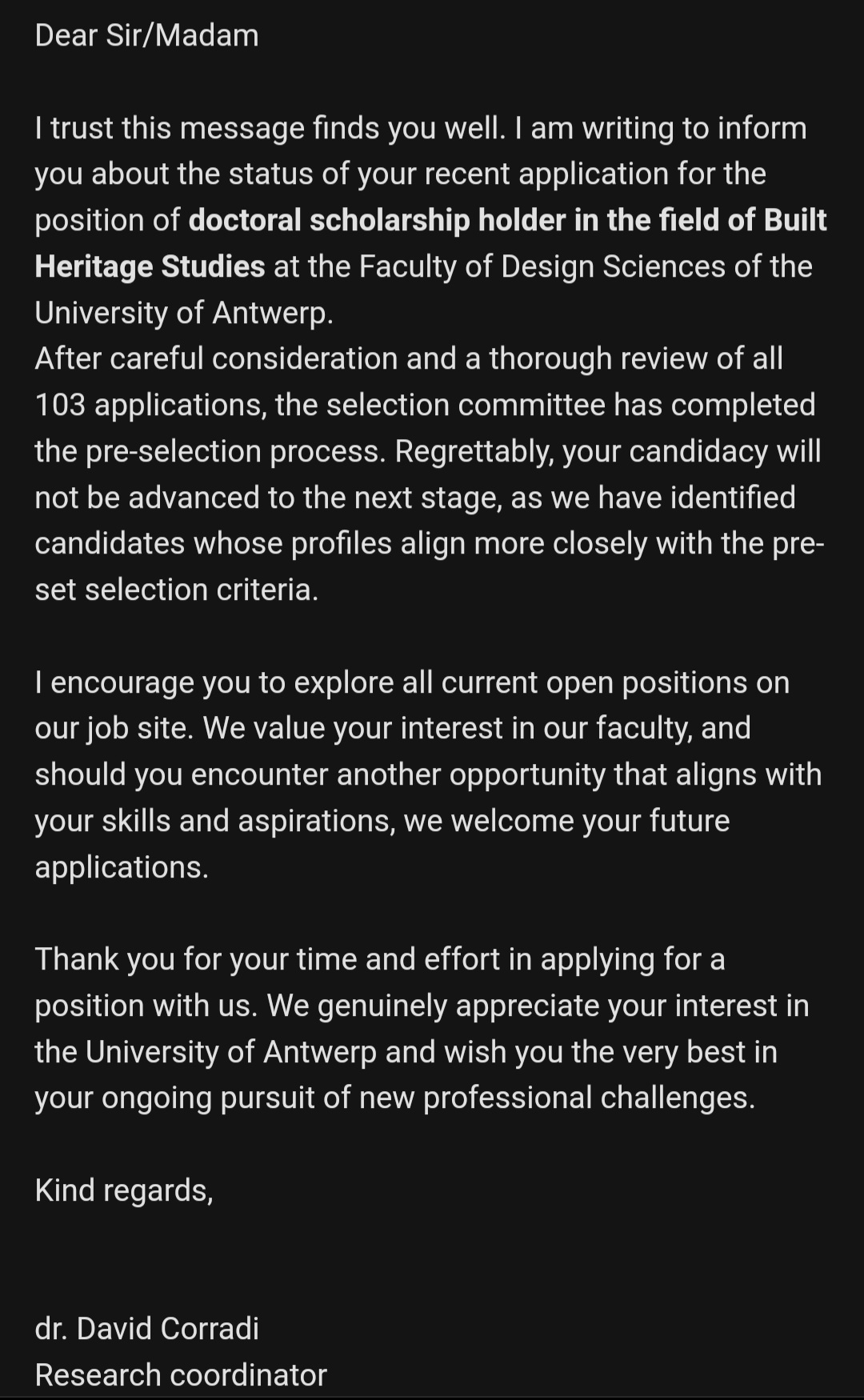Click the single-word 'applications.' line

[122, 867]
